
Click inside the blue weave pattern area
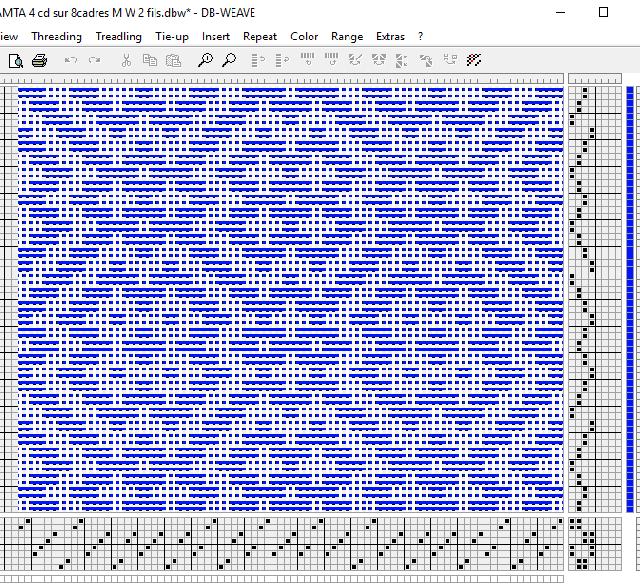290,300
